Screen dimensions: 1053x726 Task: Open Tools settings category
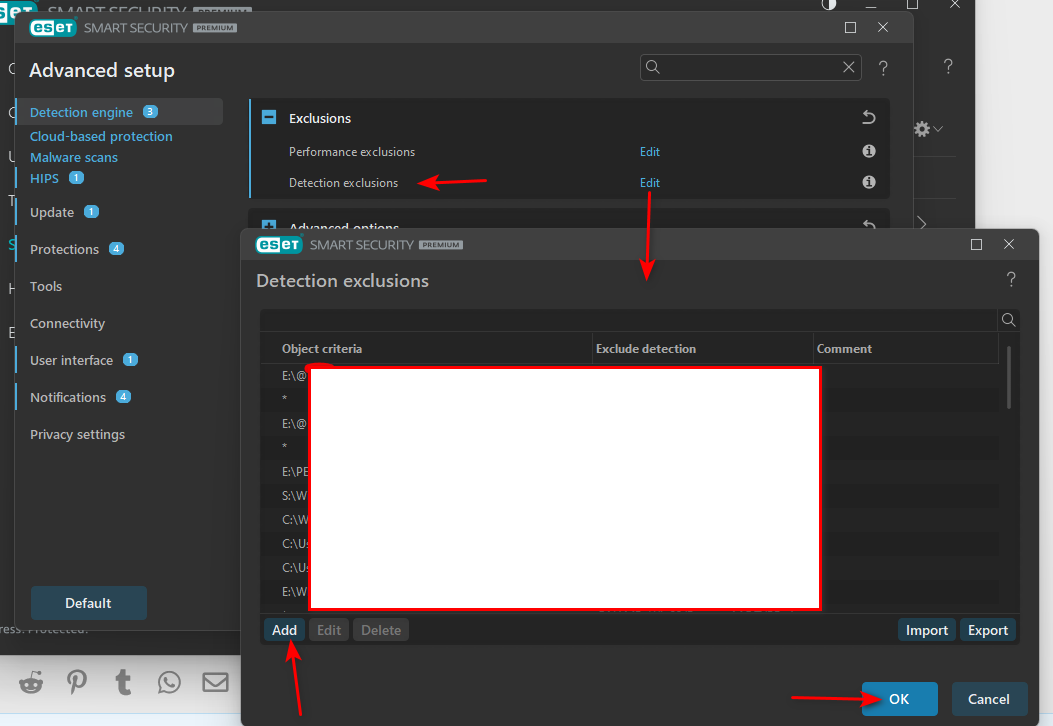point(46,286)
